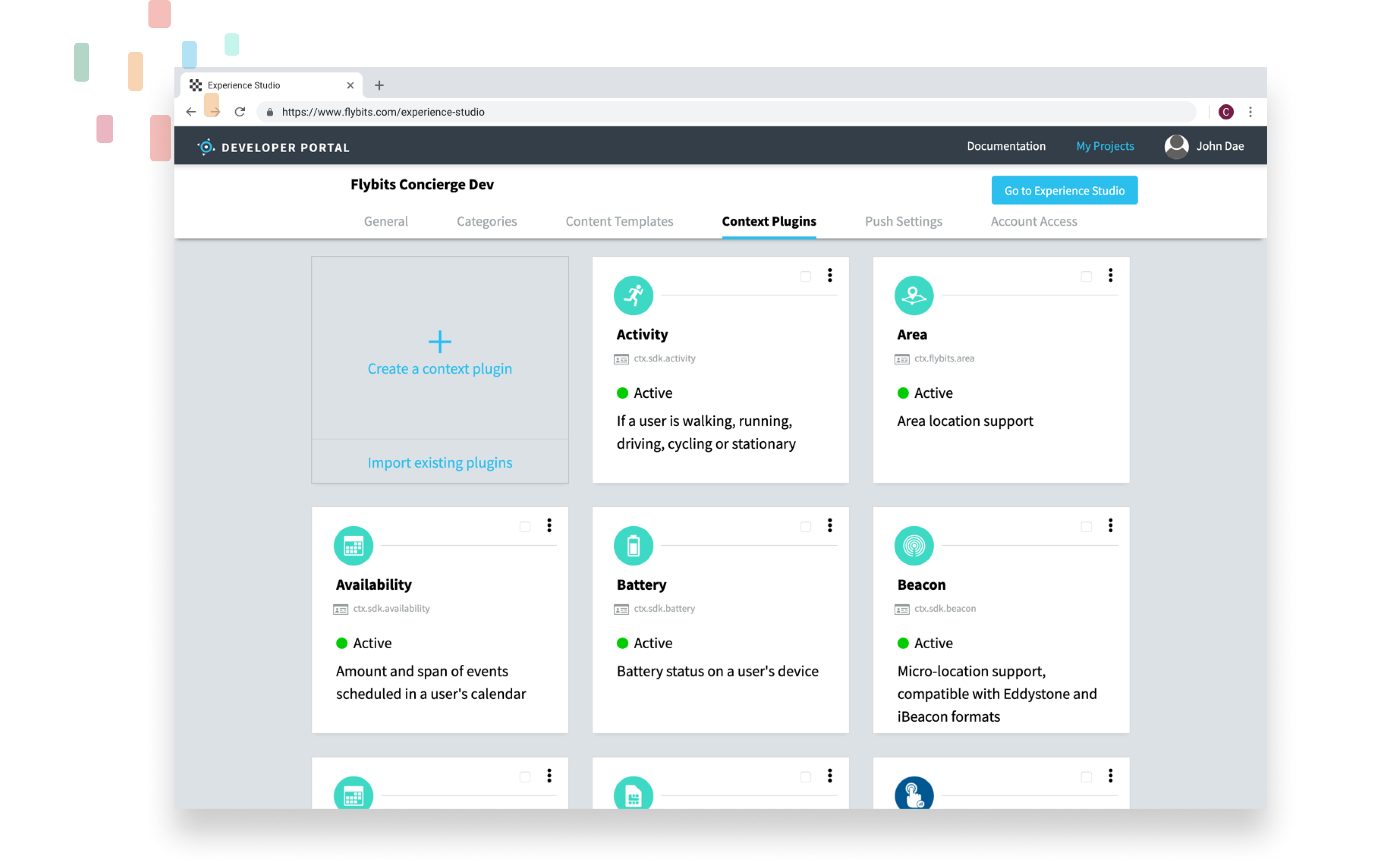Image resolution: width=1373 pixels, height=868 pixels.
Task: Click the Activity plugin running-figure icon
Action: coord(633,295)
